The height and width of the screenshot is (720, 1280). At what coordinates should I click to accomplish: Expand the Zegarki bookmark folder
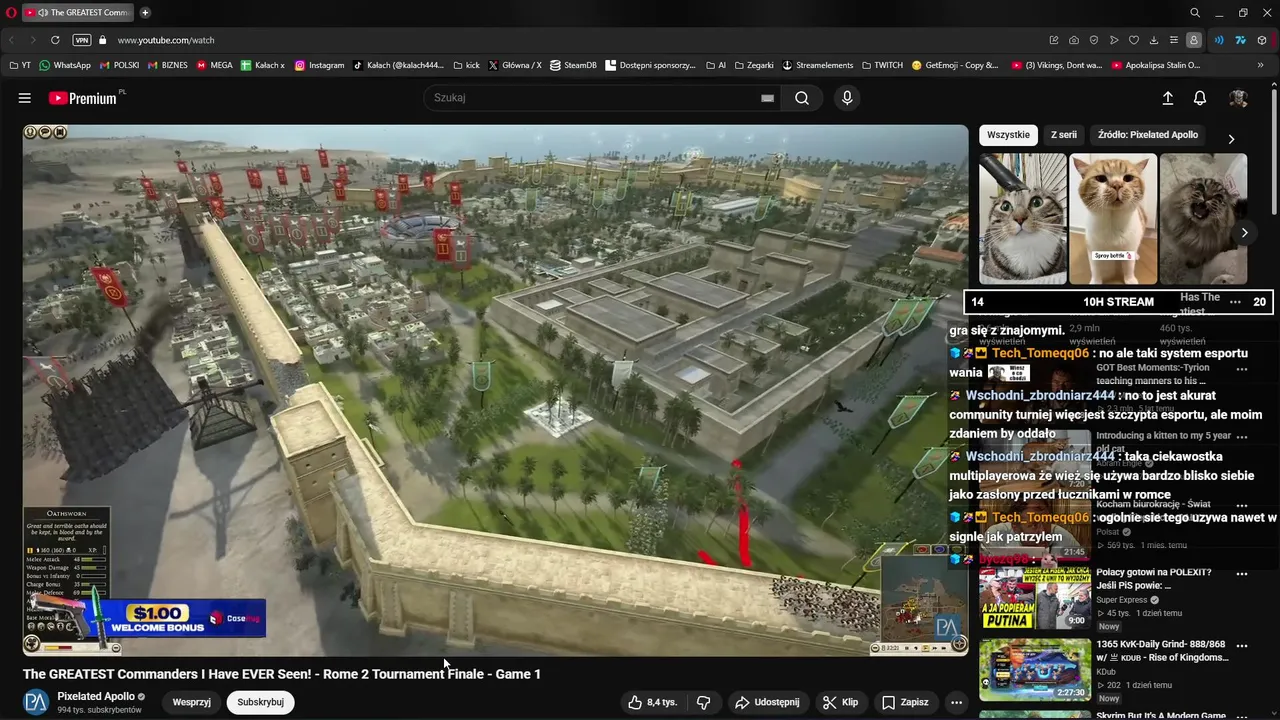pos(754,65)
